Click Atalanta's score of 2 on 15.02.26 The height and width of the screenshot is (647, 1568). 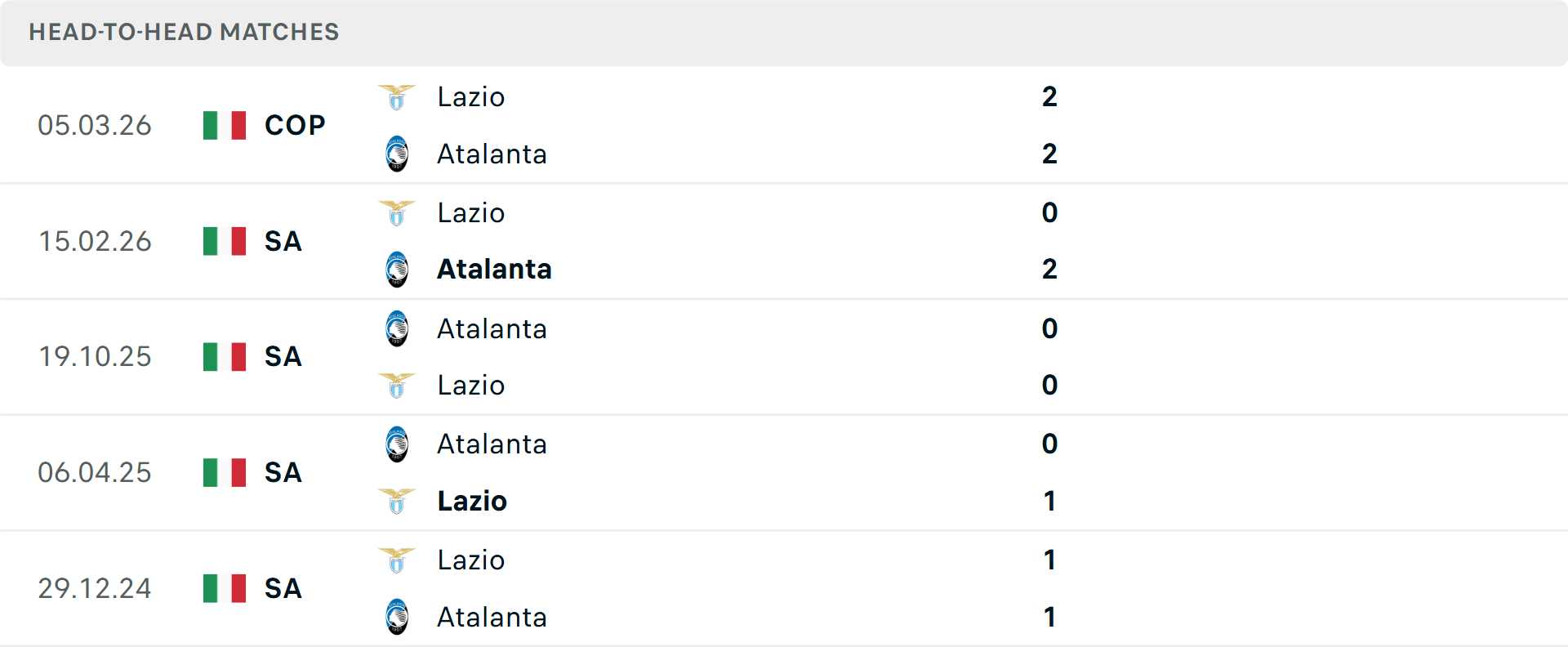pos(1049,270)
